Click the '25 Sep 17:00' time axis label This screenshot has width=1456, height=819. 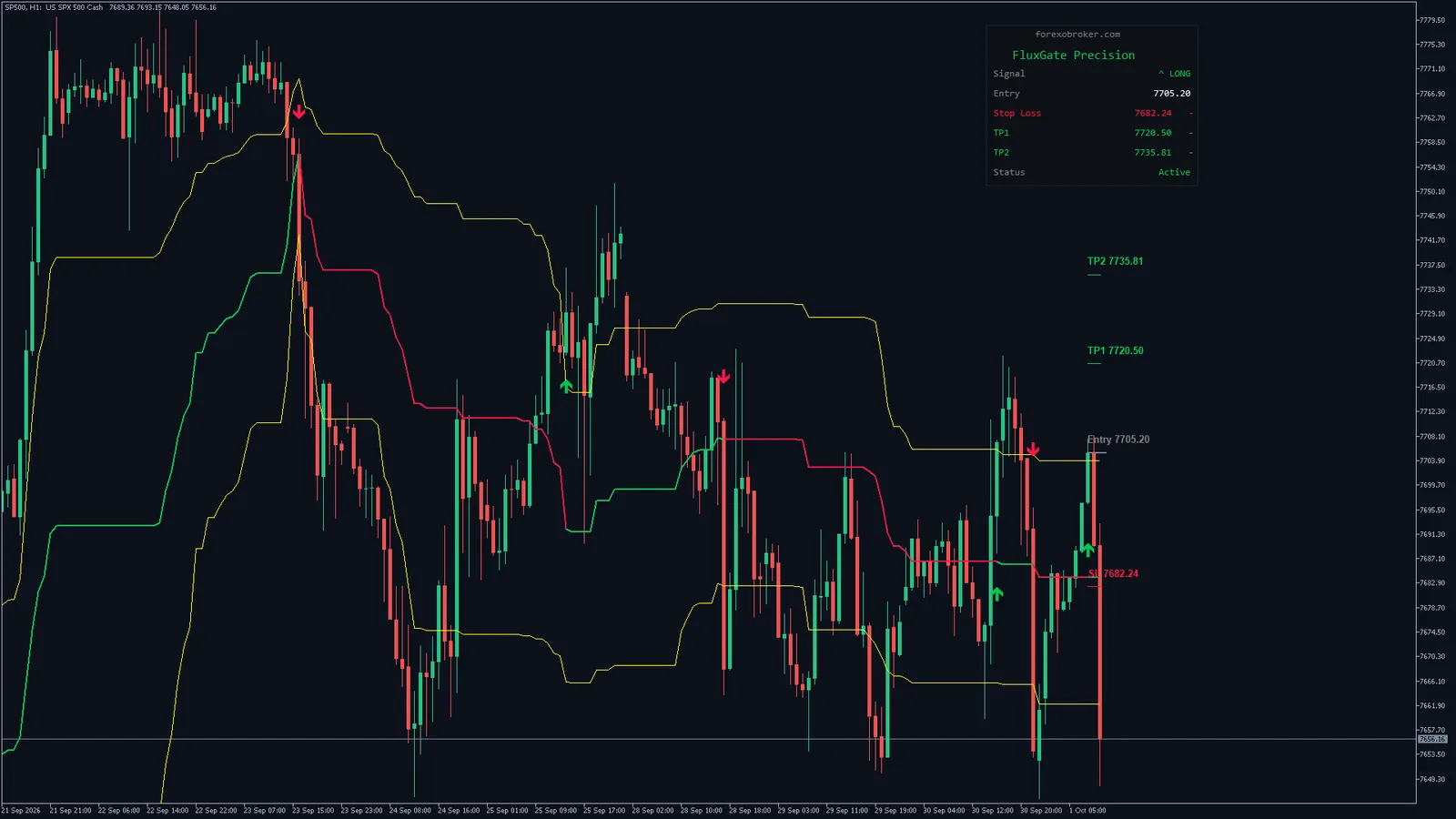tap(604, 810)
